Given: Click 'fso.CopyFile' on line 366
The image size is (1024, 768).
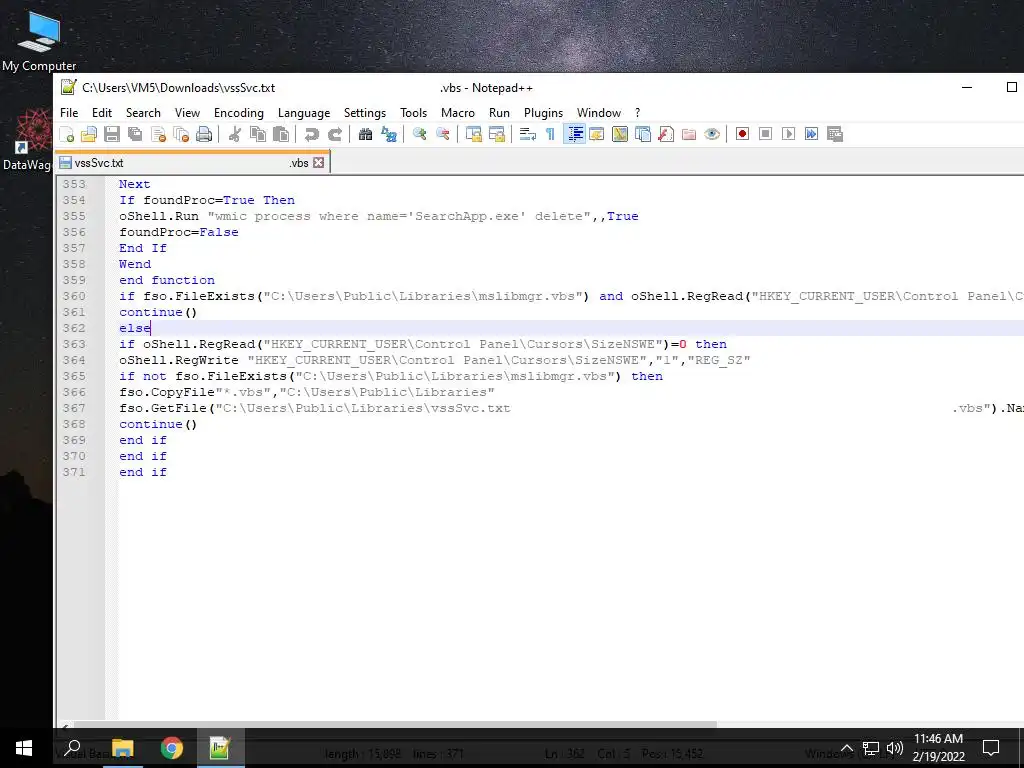Looking at the screenshot, I should coord(167,392).
